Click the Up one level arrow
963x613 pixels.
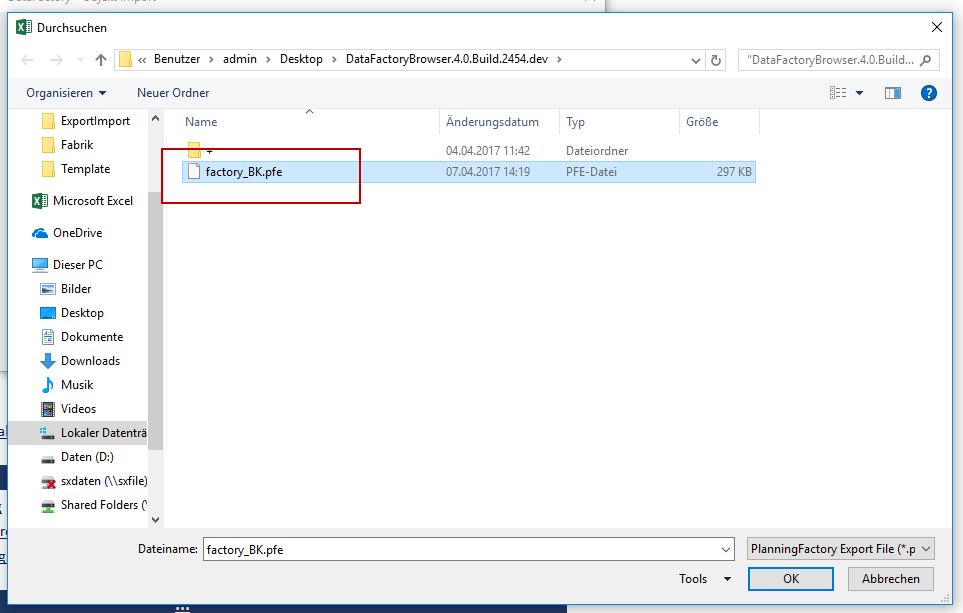[x=101, y=60]
